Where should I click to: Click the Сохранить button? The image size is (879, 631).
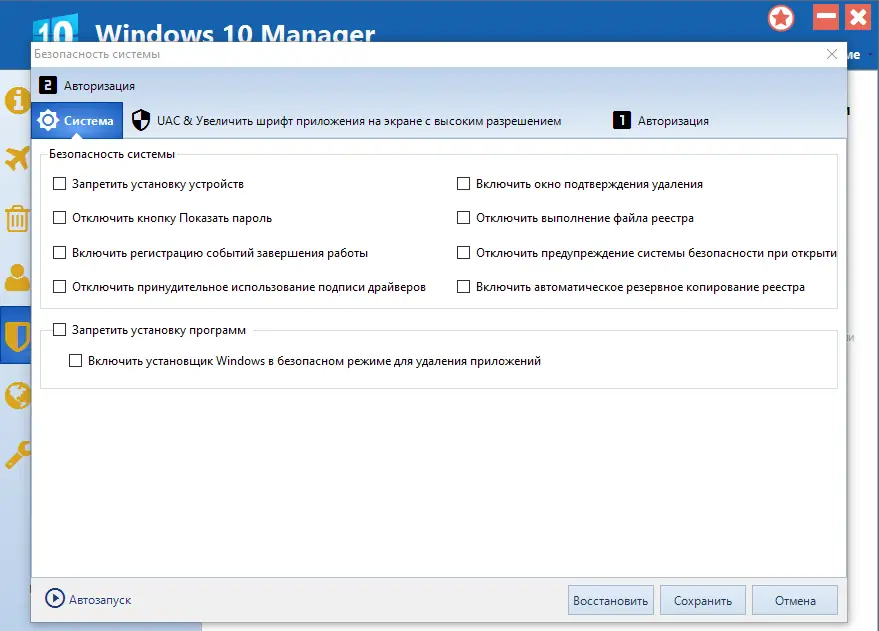703,600
